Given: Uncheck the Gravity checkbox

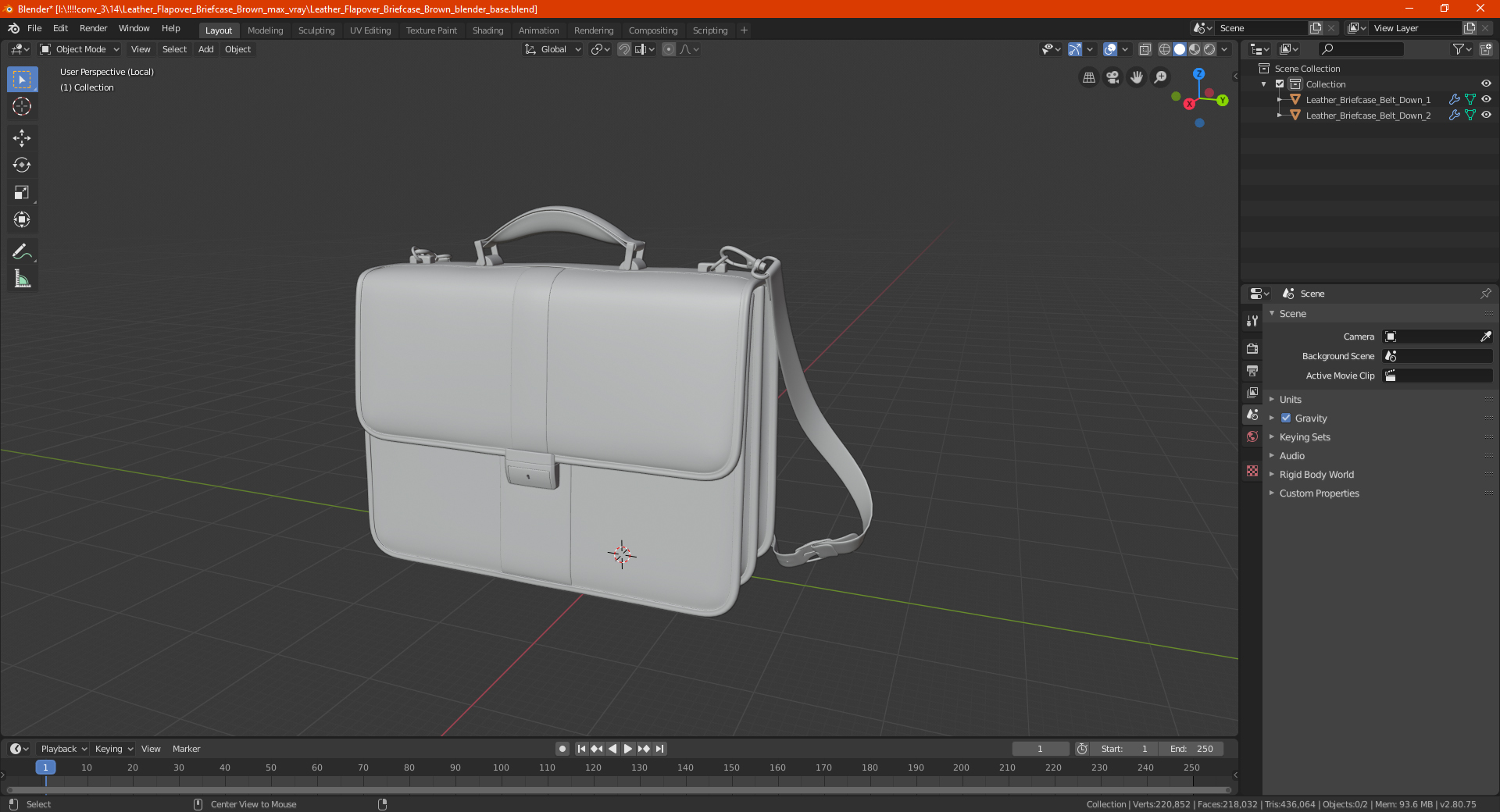Looking at the screenshot, I should click(1286, 418).
